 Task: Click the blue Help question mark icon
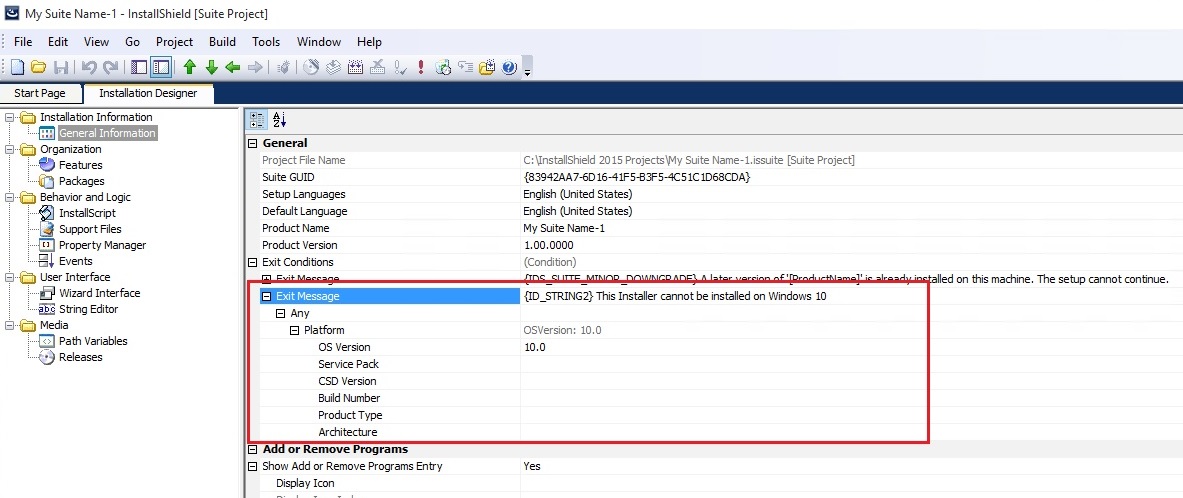coord(509,67)
